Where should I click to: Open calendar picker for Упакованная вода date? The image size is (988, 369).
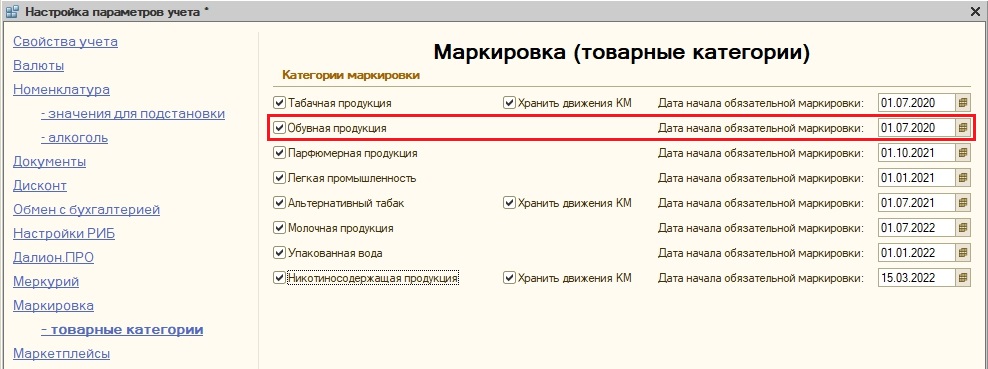[x=962, y=253]
